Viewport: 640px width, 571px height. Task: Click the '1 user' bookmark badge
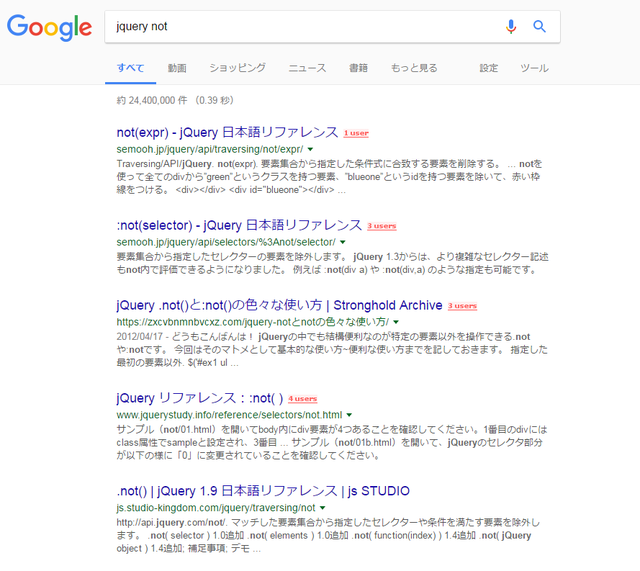[x=356, y=133]
